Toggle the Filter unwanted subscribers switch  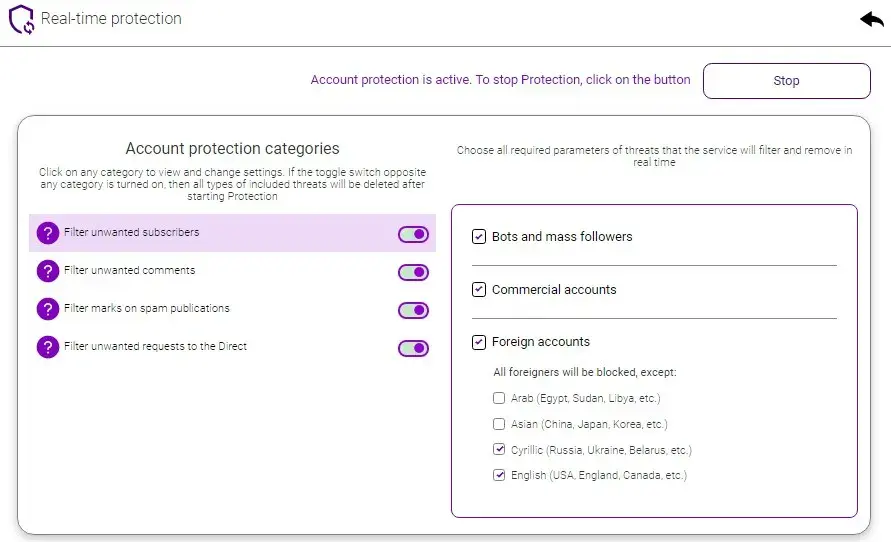tap(413, 234)
